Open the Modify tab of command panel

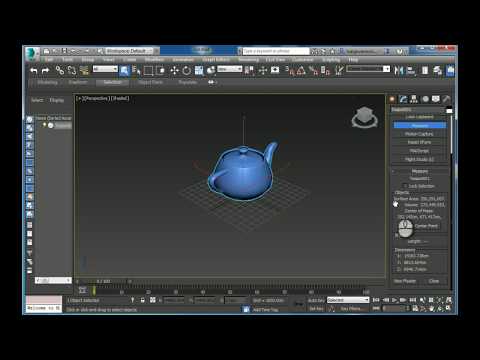[403, 99]
